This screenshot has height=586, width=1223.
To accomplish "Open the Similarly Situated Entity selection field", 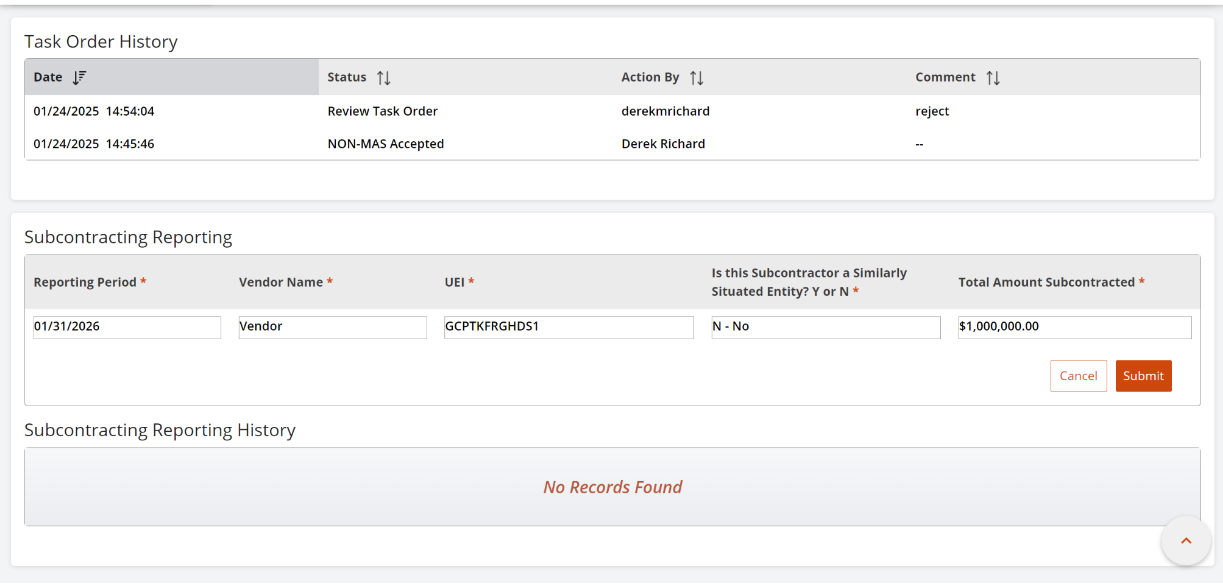I will (825, 327).
